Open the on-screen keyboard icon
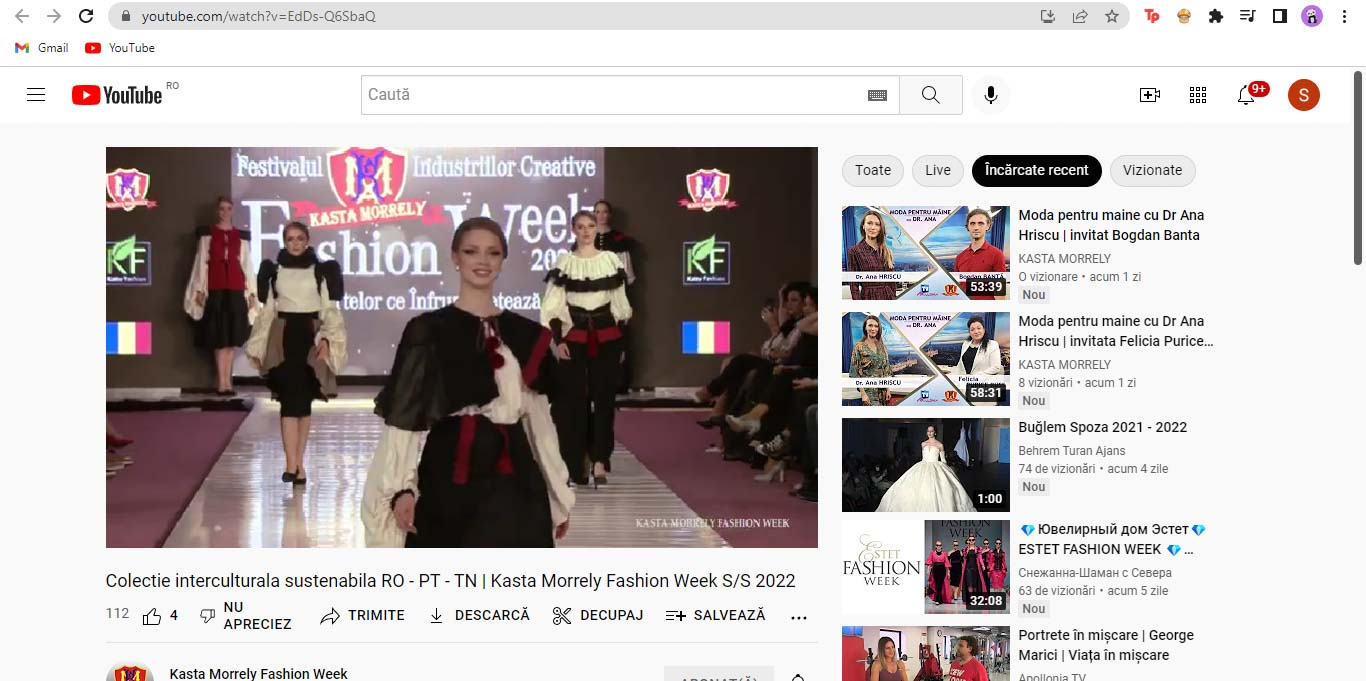 click(877, 95)
